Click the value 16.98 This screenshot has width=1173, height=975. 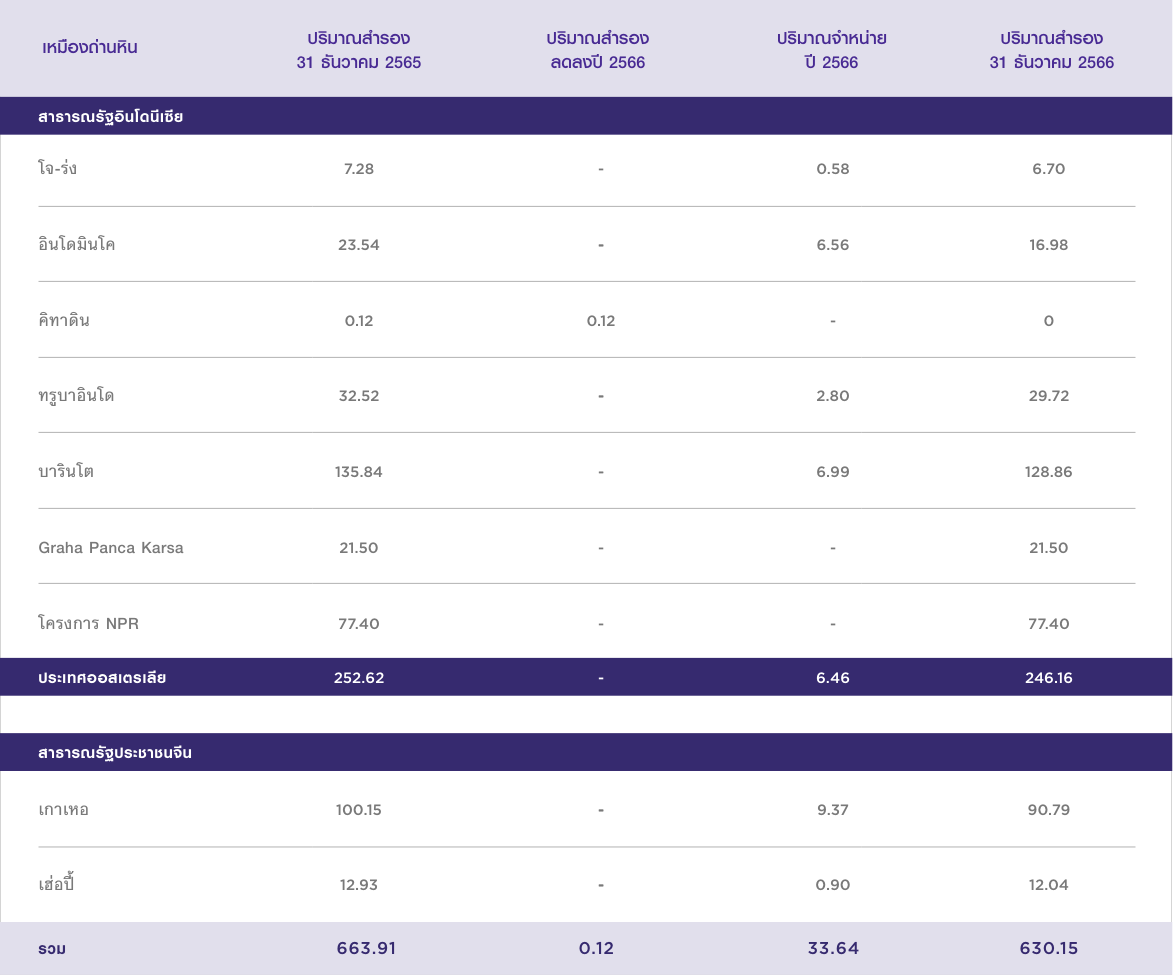click(x=1049, y=245)
